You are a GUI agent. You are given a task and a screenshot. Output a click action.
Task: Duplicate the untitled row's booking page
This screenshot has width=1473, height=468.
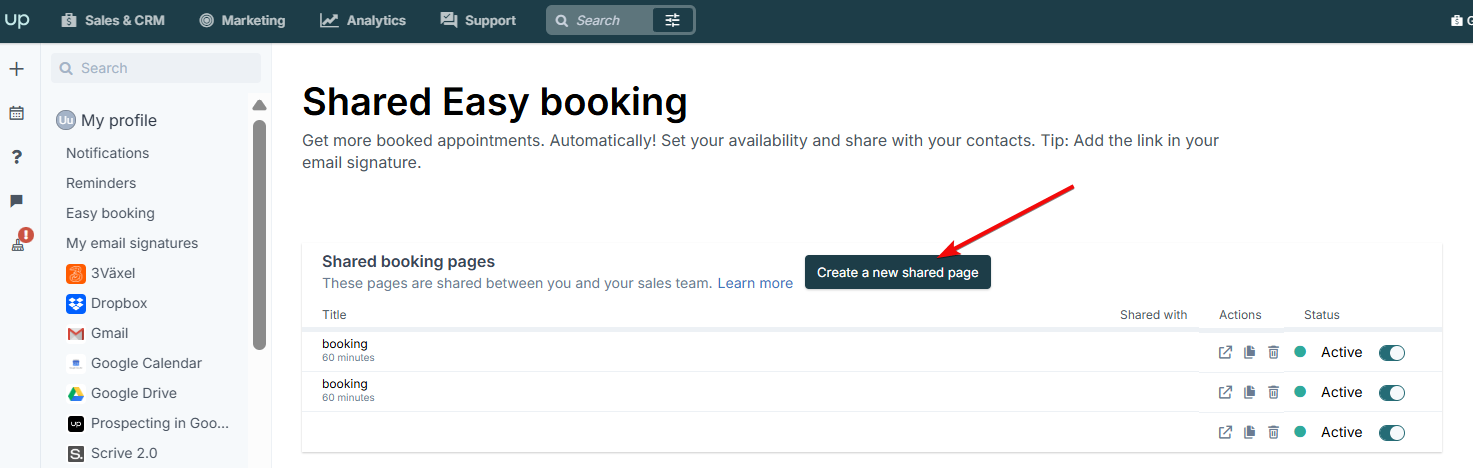tap(1249, 432)
